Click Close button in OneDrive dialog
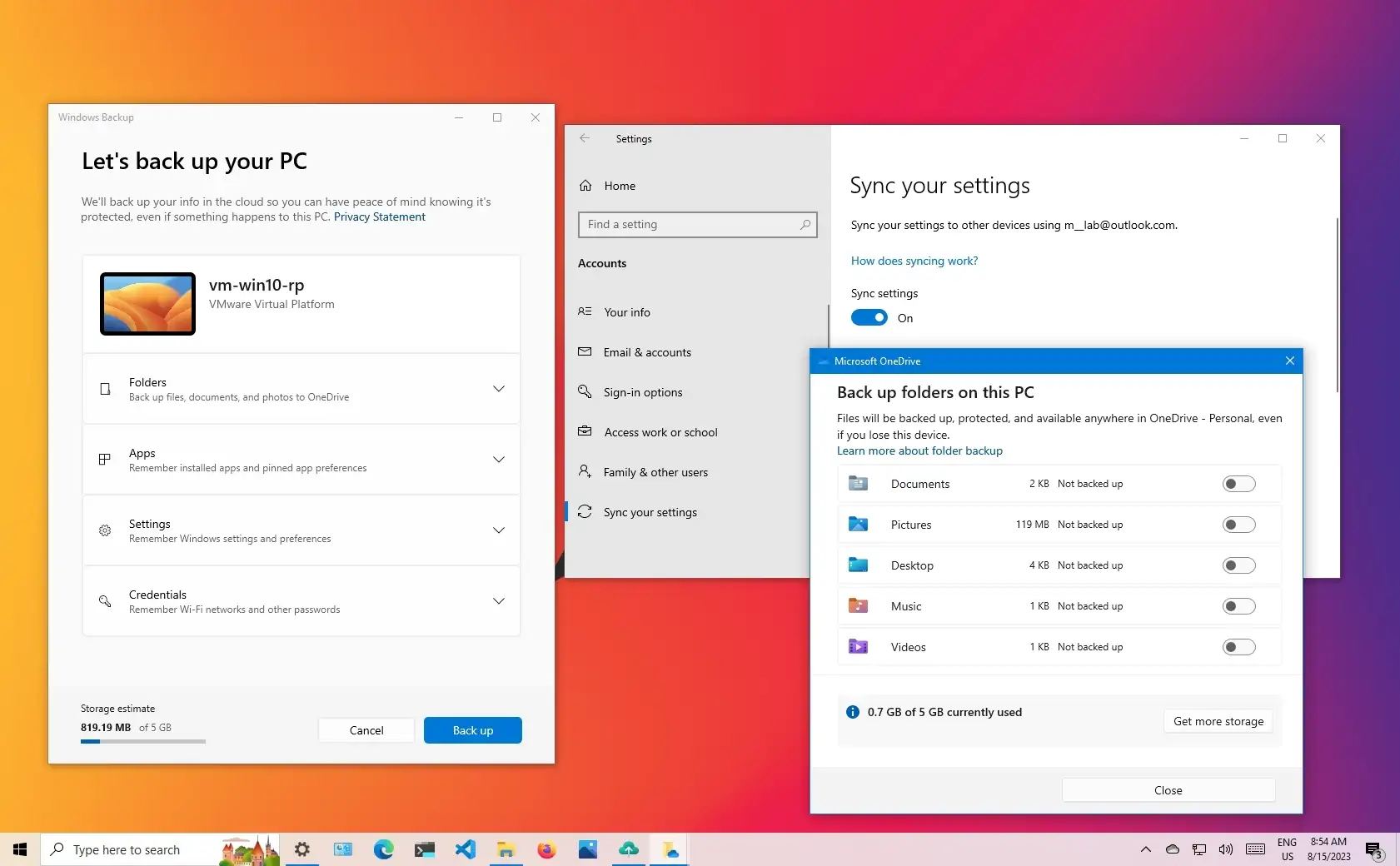This screenshot has width=1400, height=866. coord(1168,790)
